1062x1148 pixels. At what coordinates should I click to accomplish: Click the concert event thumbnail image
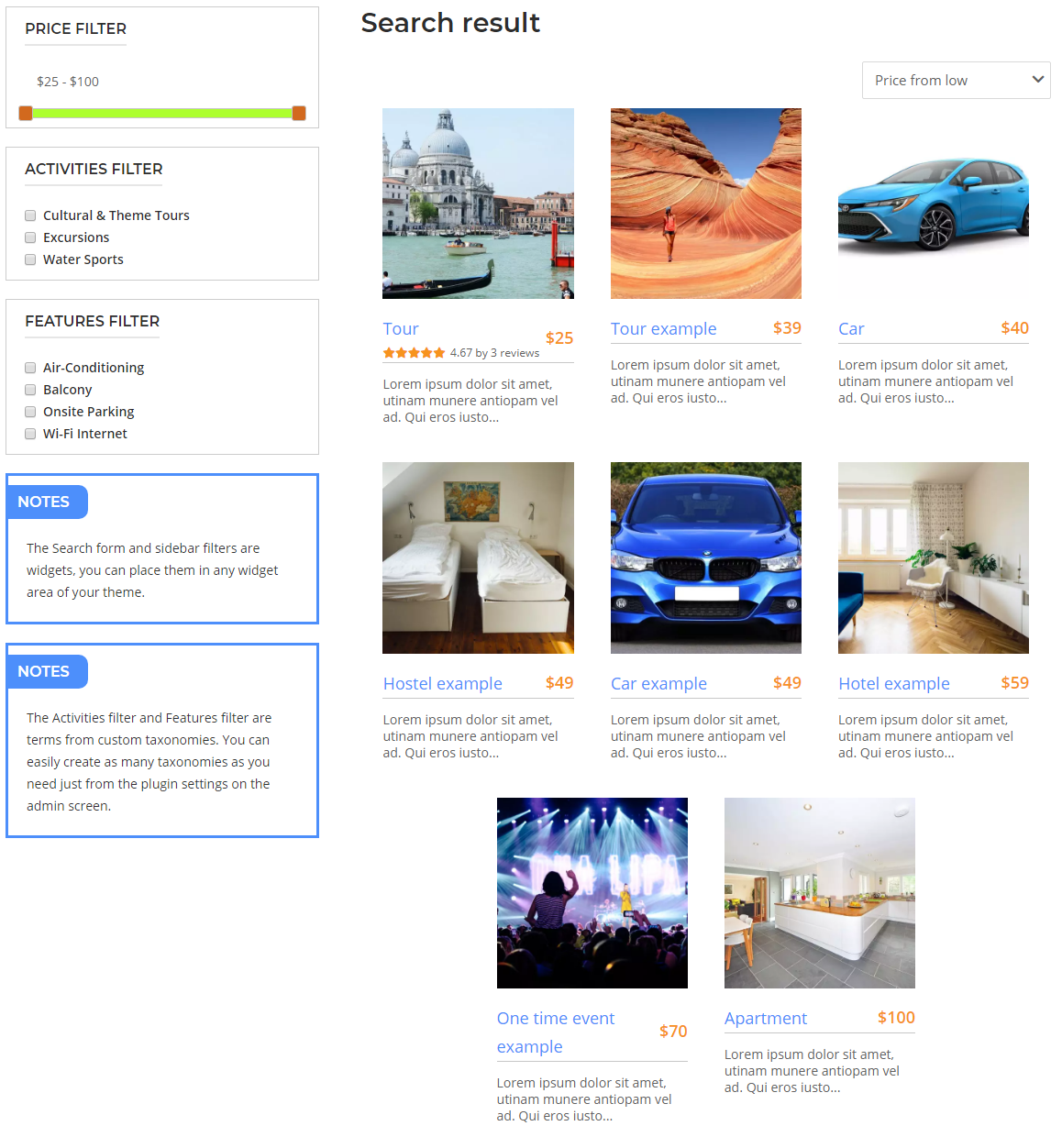(592, 893)
